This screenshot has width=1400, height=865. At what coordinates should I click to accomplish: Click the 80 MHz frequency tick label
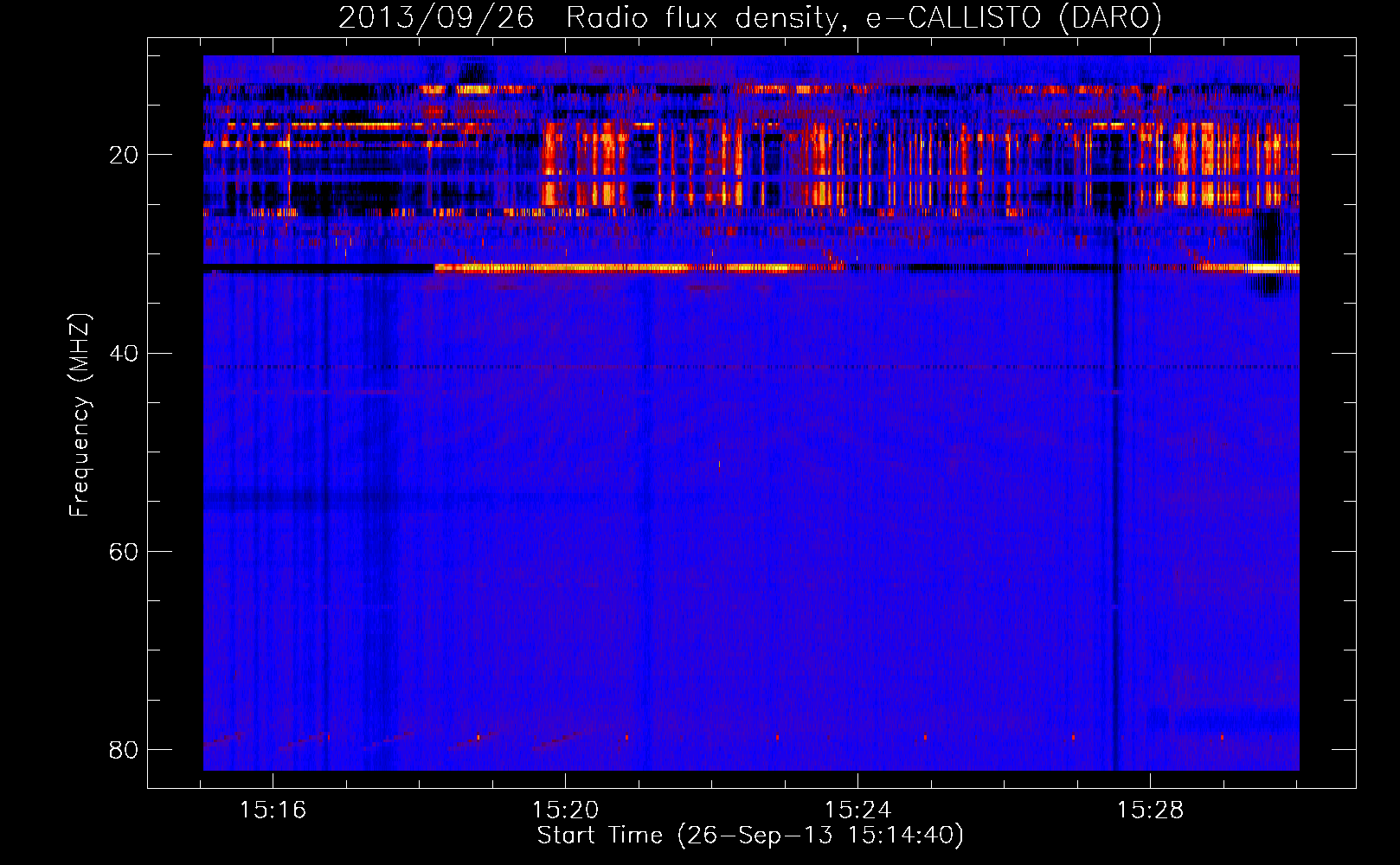coord(124,750)
